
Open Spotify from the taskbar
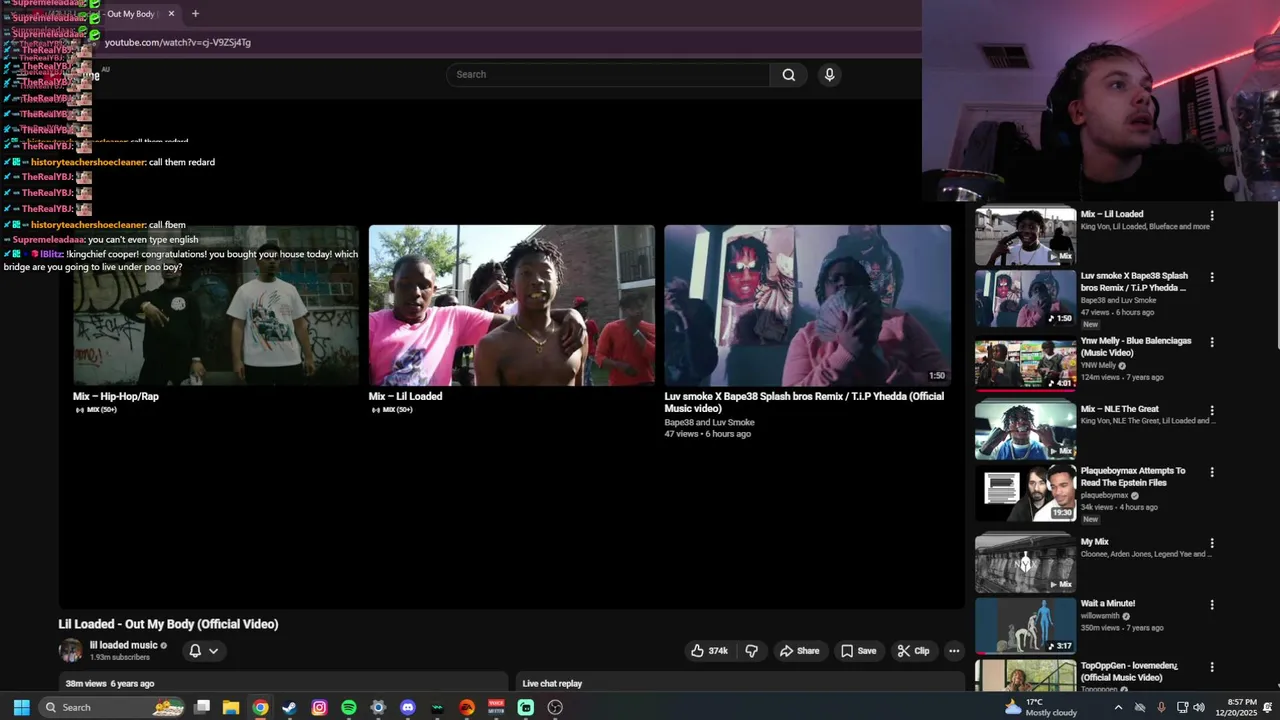[349, 707]
